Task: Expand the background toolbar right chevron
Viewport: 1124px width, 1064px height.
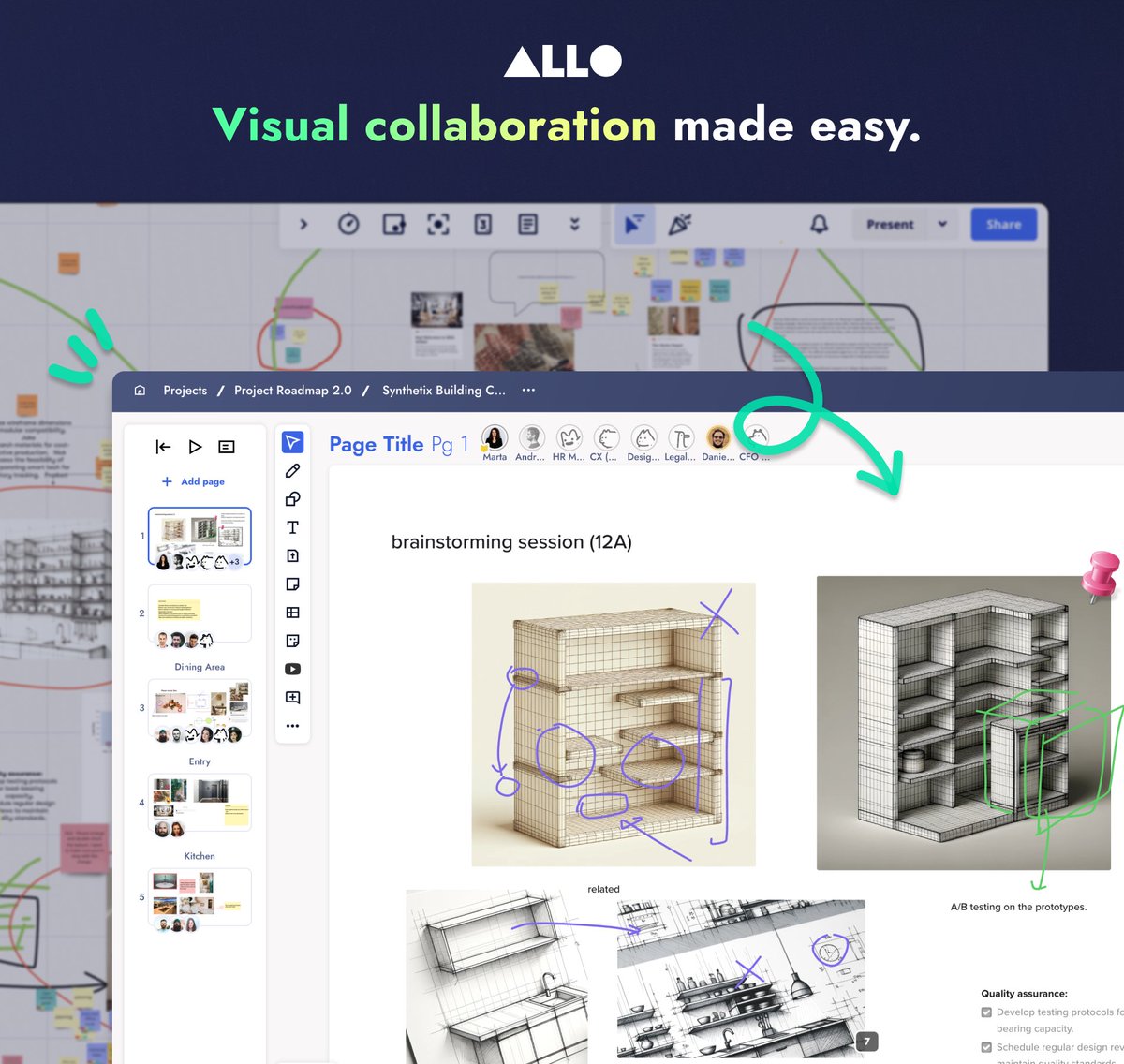Action: 303,224
